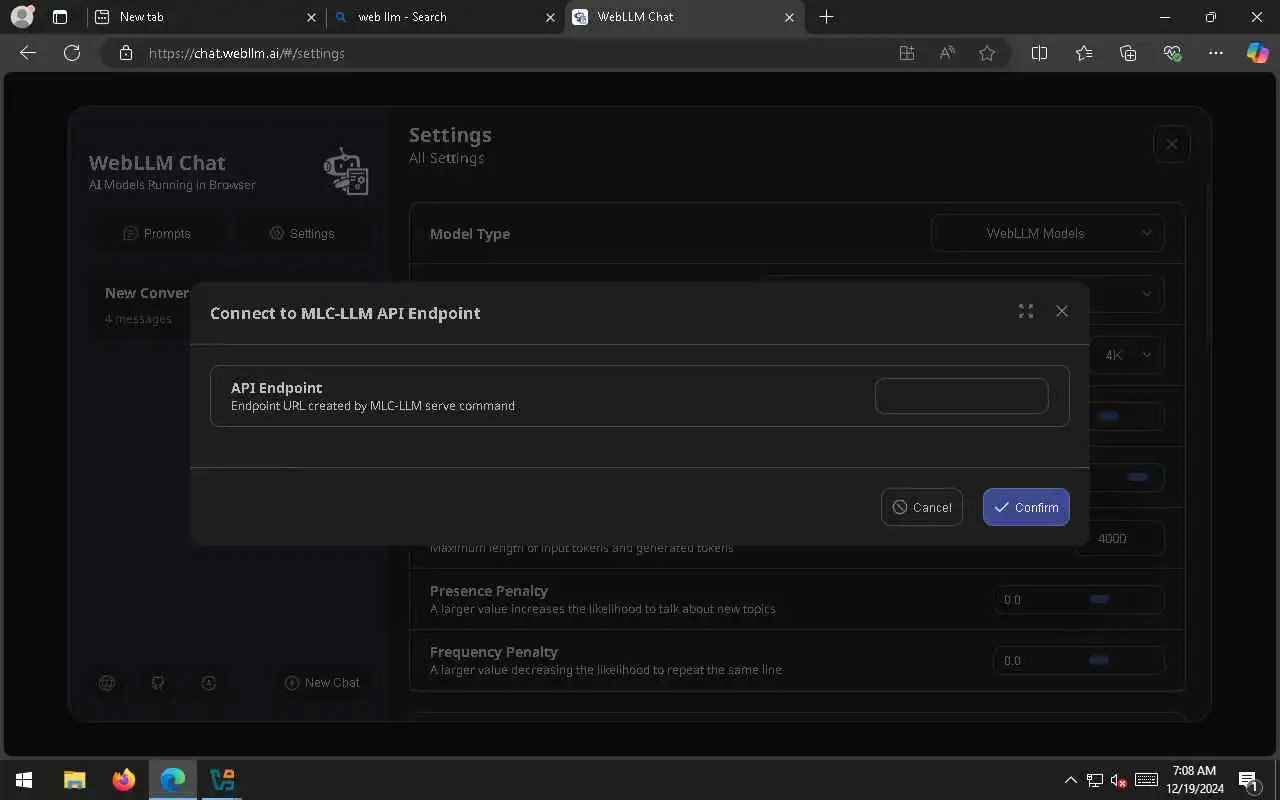Open File Explorer from taskbar

pos(75,780)
